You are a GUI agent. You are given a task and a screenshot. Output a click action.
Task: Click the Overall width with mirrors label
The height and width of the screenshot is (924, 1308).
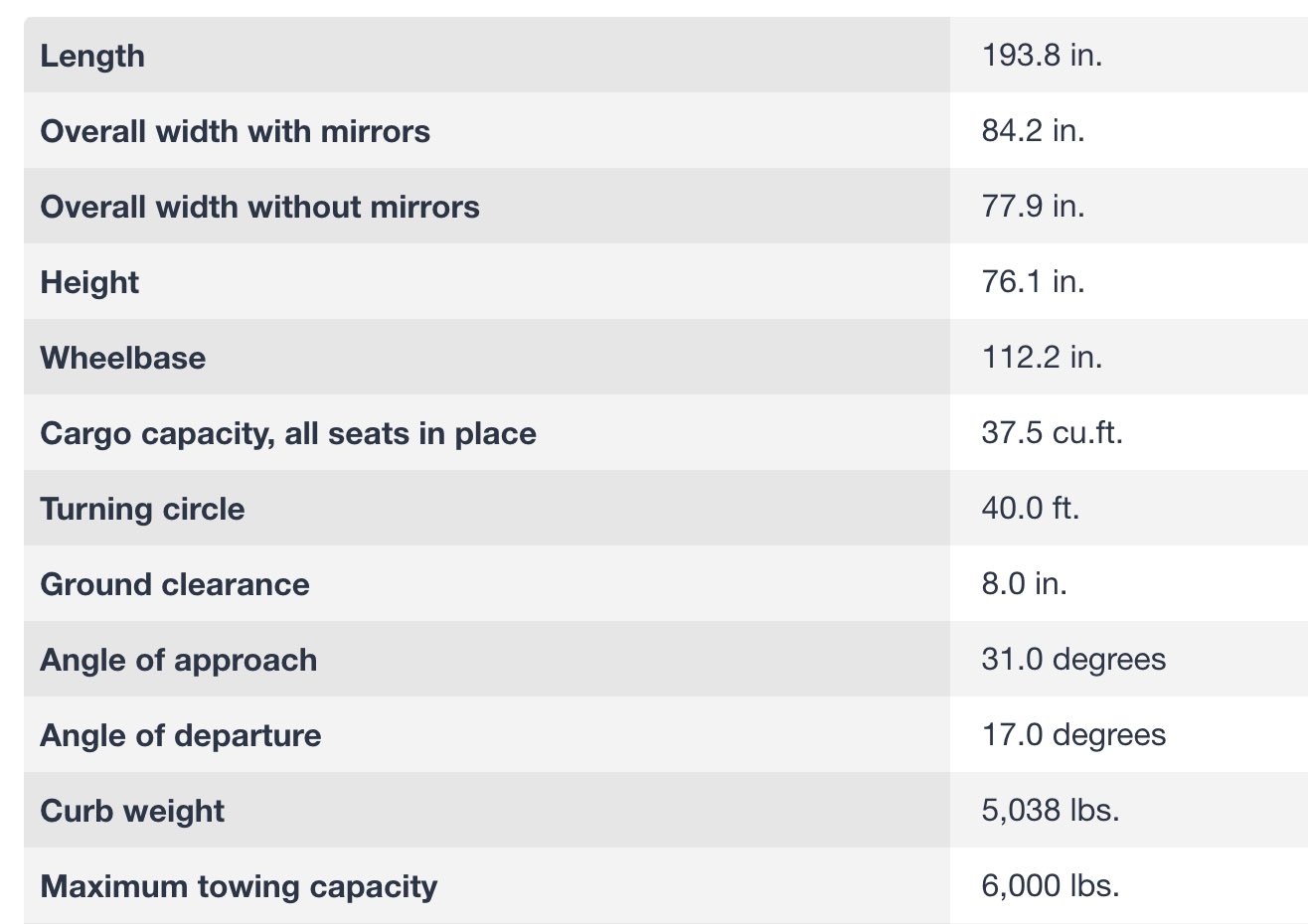pos(235,131)
